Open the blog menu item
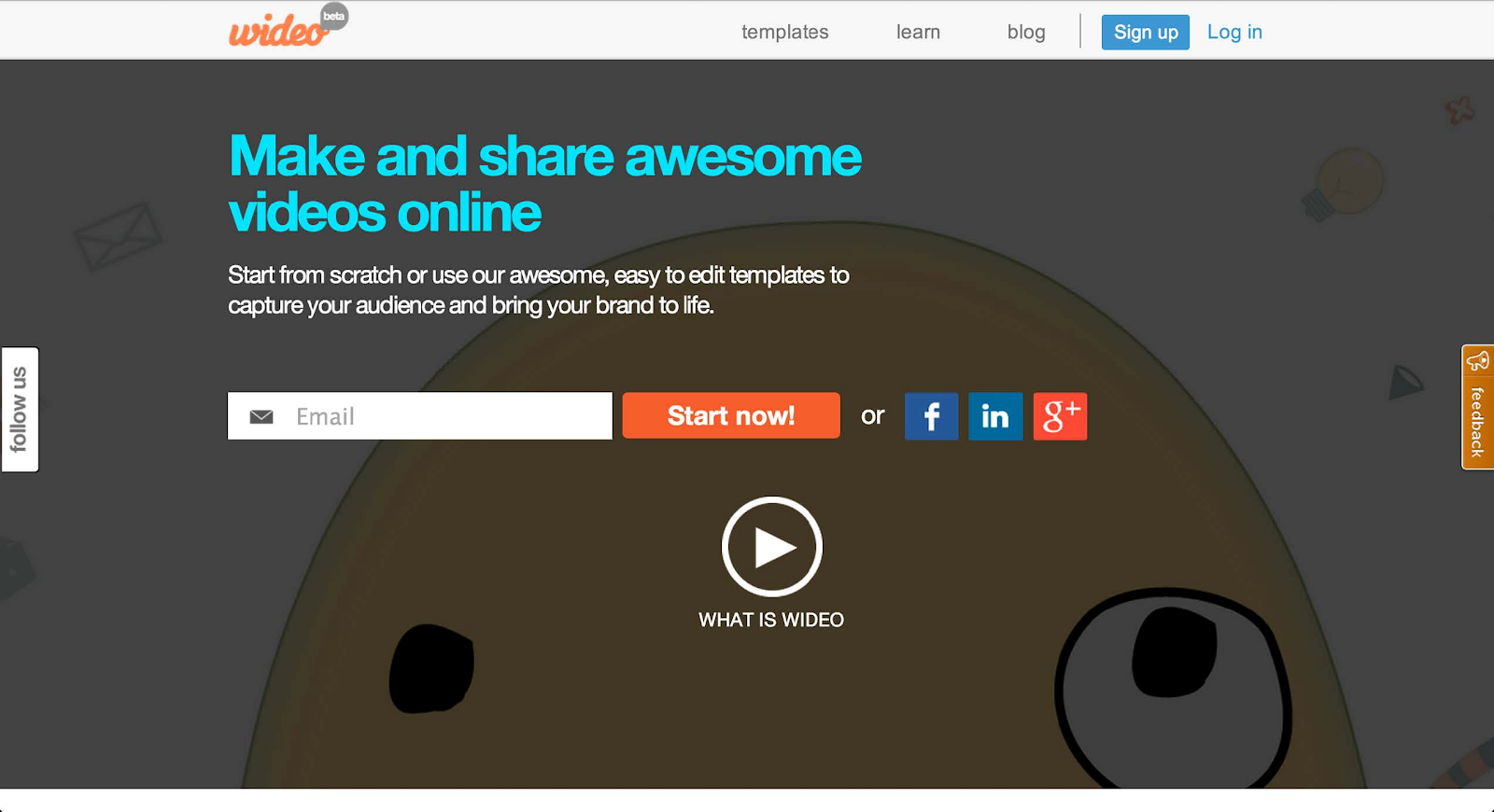The width and height of the screenshot is (1494, 812). click(x=1026, y=32)
